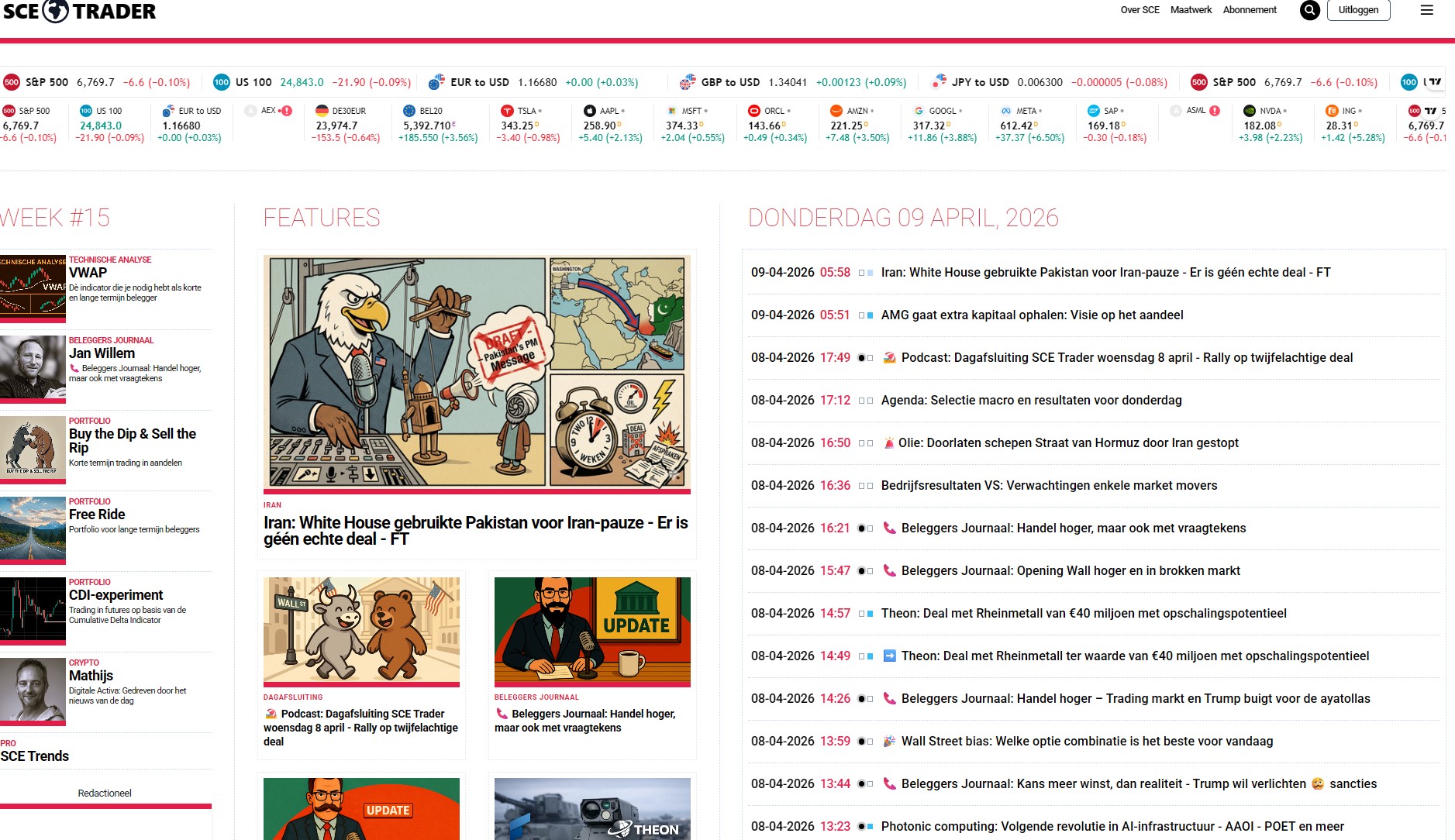This screenshot has height=840, width=1455.
Task: Click oil icon in 16:50 Olie row
Action: point(889,442)
